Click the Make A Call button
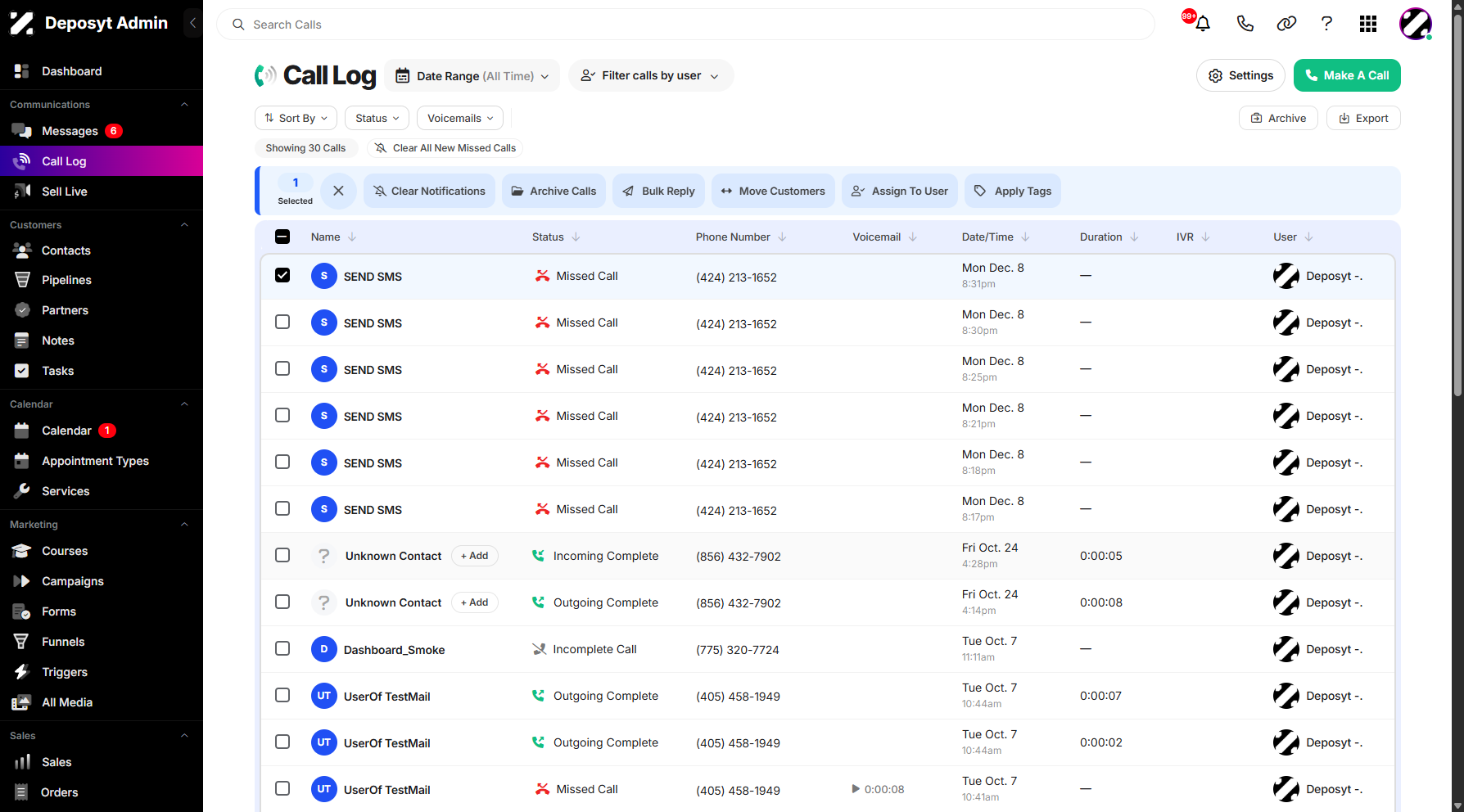Image resolution: width=1464 pixels, height=812 pixels. pyautogui.click(x=1347, y=75)
